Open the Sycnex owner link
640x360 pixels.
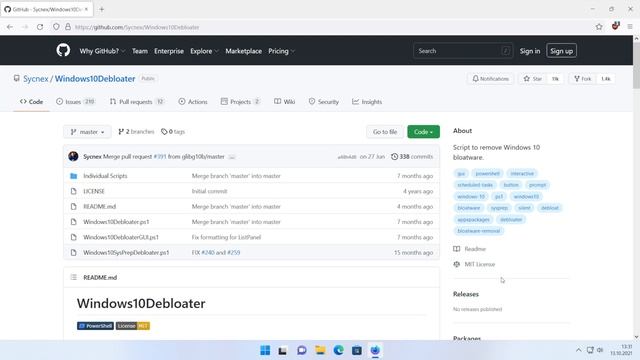(36, 79)
